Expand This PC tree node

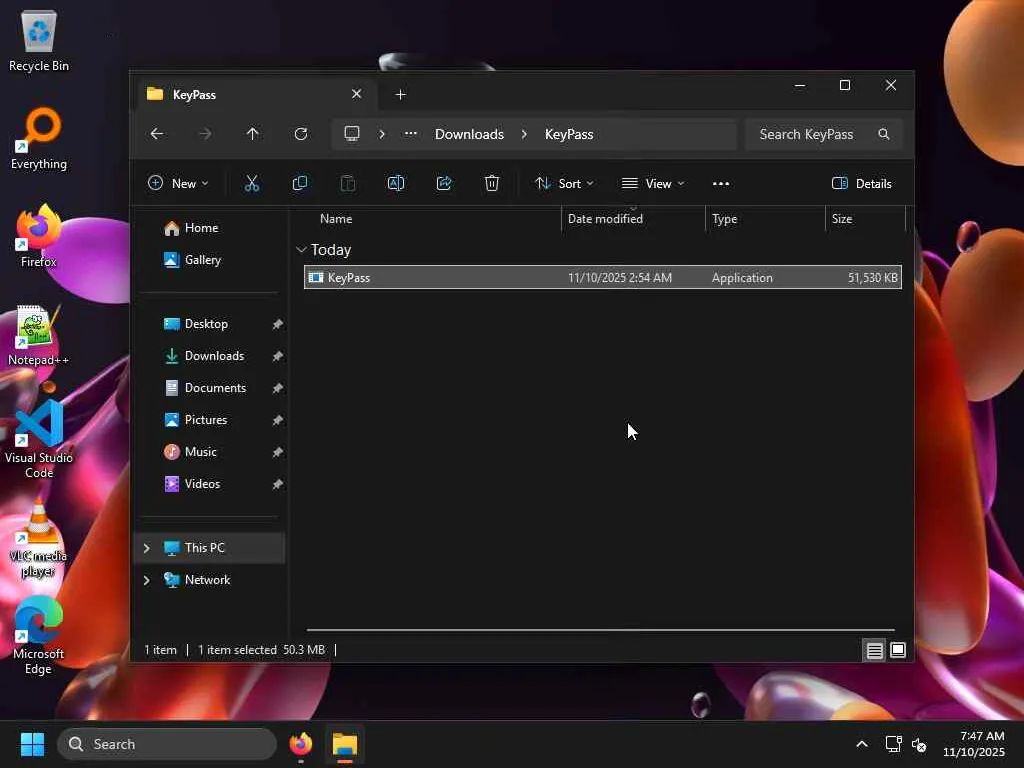point(147,548)
